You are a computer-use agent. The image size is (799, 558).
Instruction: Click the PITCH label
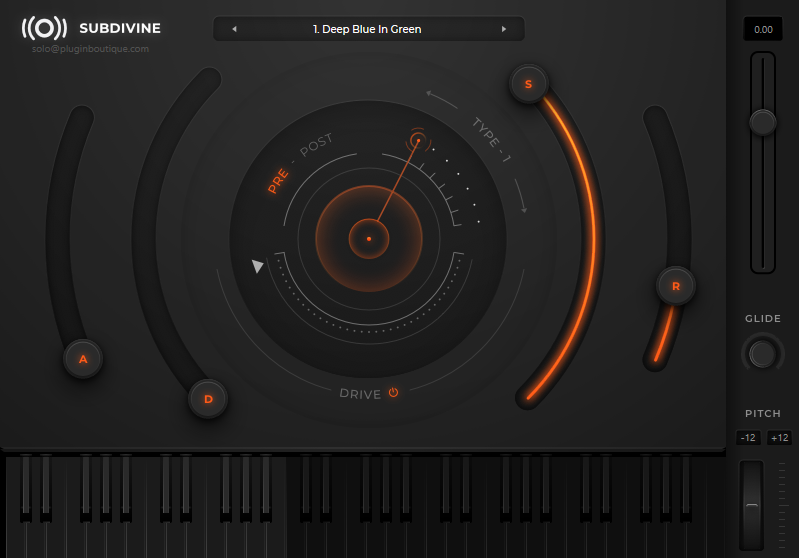(x=763, y=413)
